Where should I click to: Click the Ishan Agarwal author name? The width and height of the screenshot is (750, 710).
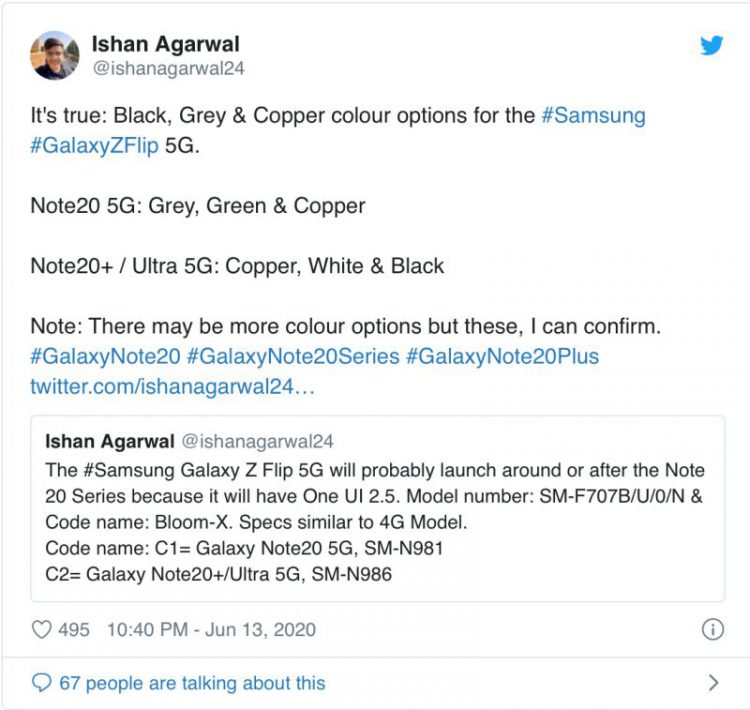tap(165, 44)
